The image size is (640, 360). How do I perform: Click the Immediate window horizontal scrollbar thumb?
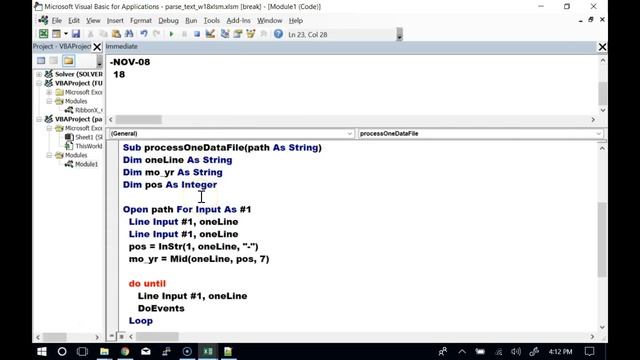coord(138,120)
